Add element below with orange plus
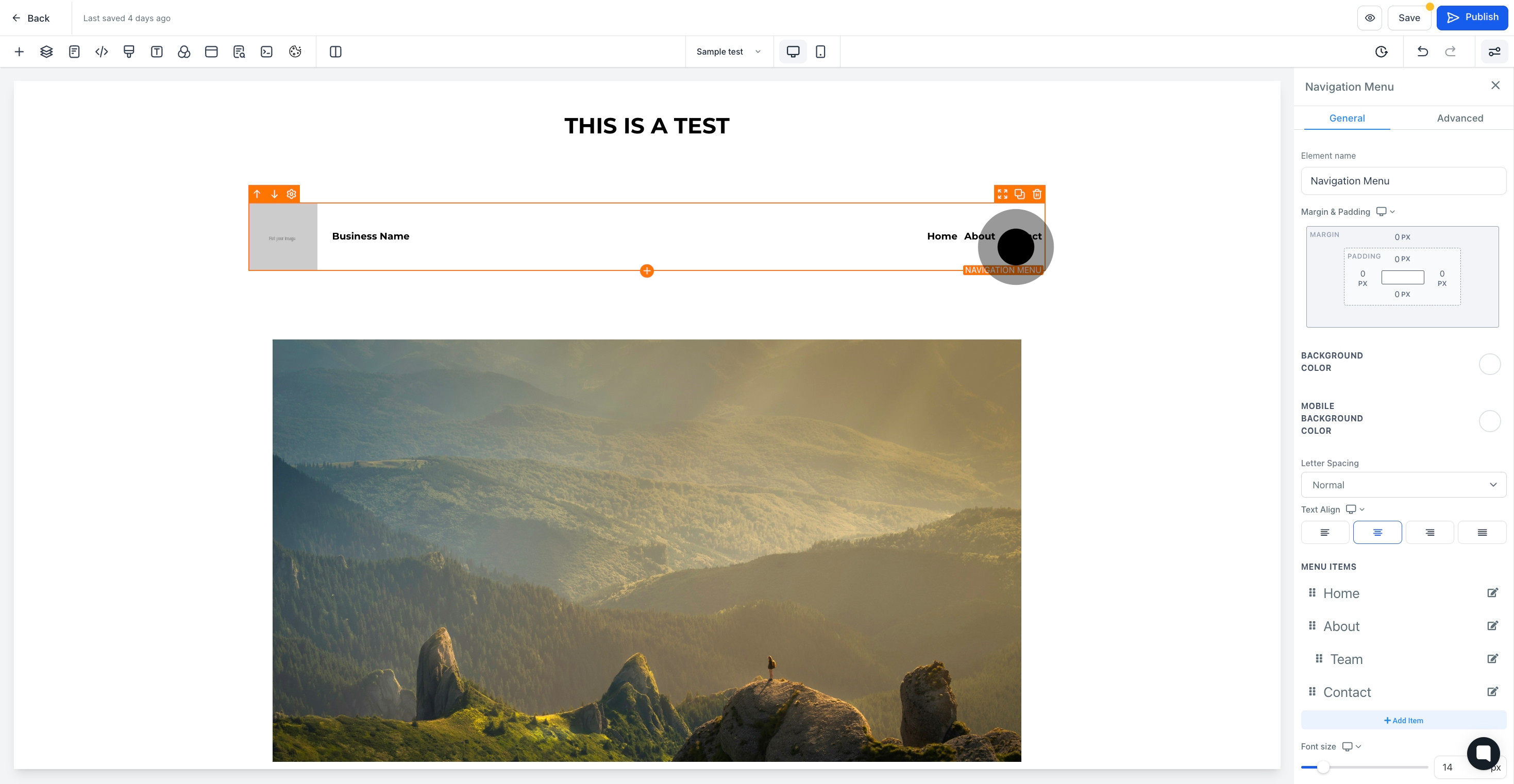 [x=647, y=270]
